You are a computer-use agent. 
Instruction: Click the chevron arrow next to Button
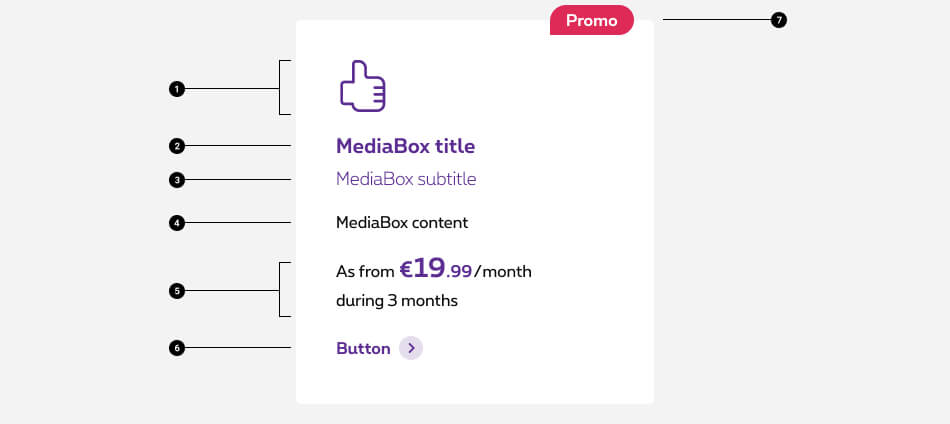tap(411, 348)
